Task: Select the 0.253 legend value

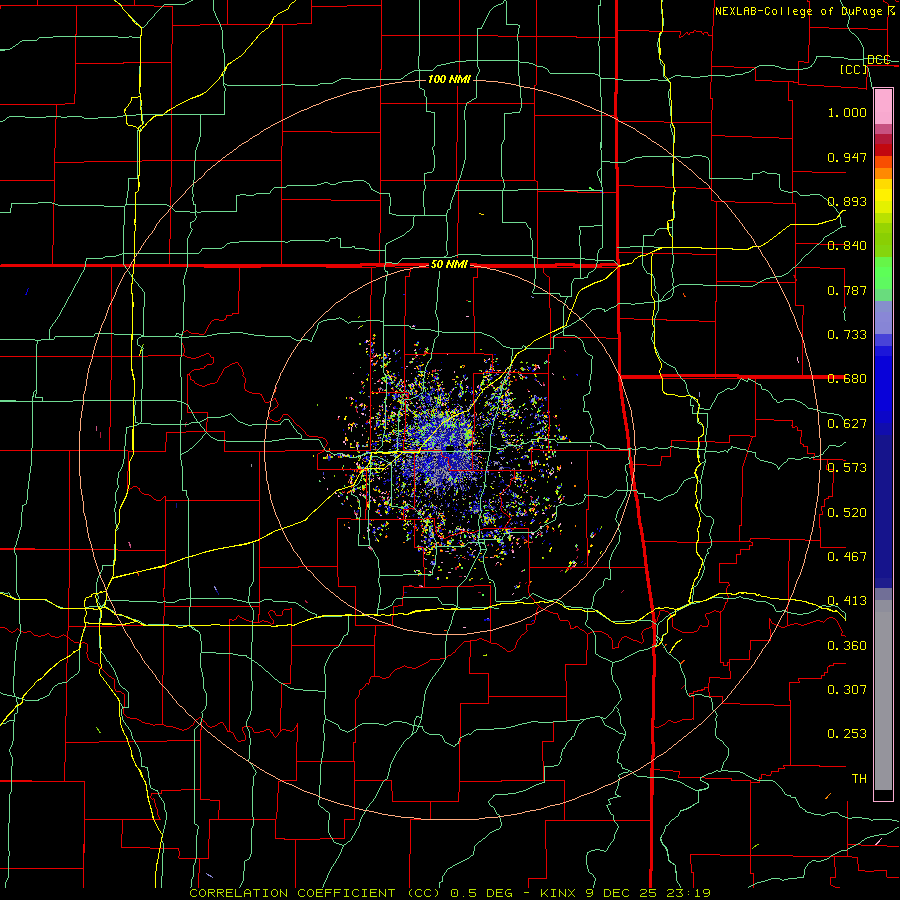Action: pyautogui.click(x=847, y=734)
